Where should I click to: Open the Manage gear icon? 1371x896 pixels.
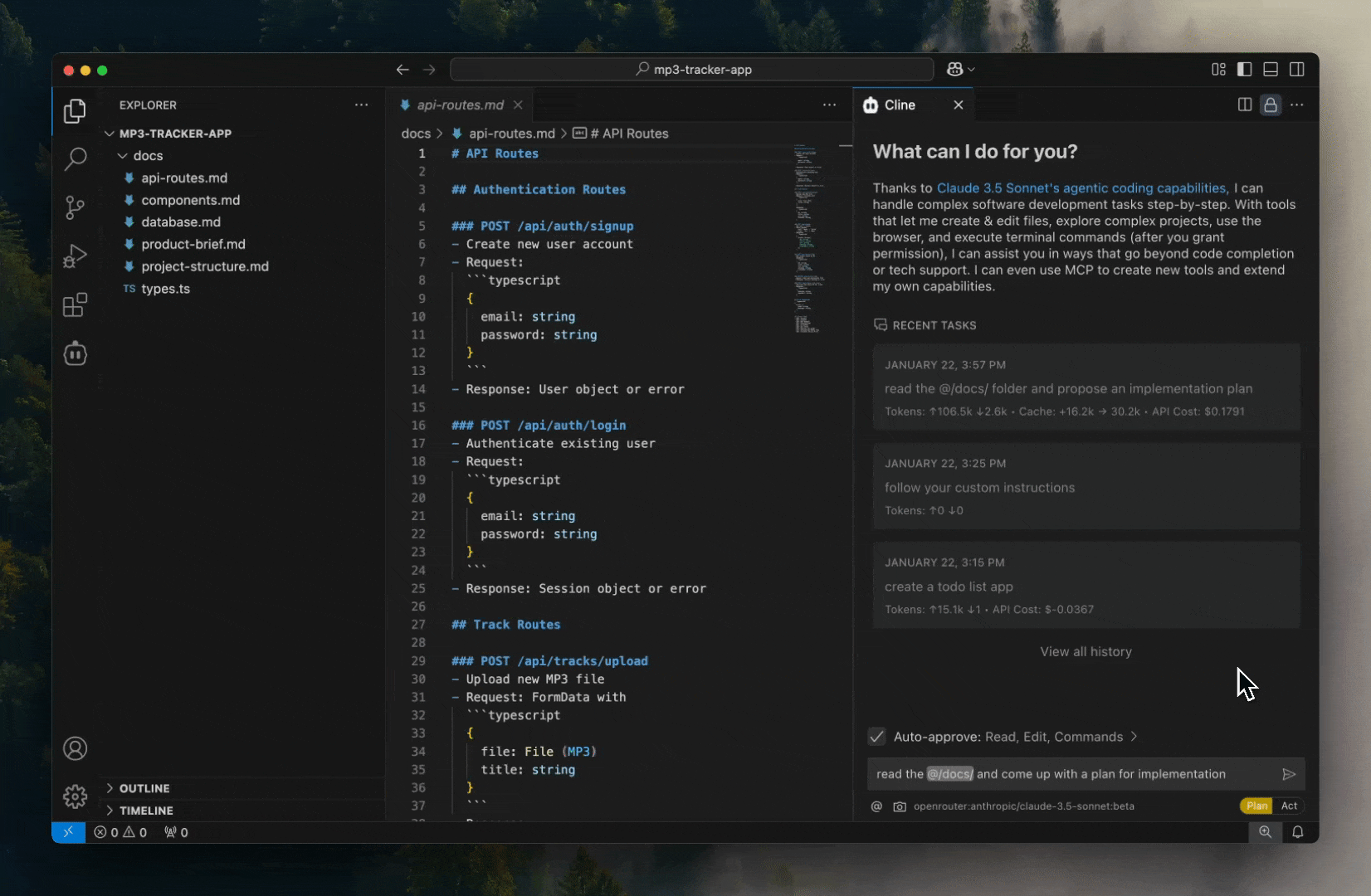pyautogui.click(x=75, y=797)
